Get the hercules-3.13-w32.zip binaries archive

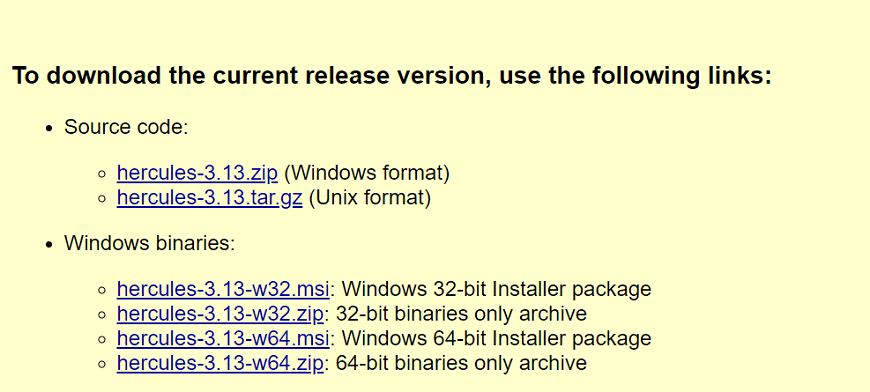(220, 314)
